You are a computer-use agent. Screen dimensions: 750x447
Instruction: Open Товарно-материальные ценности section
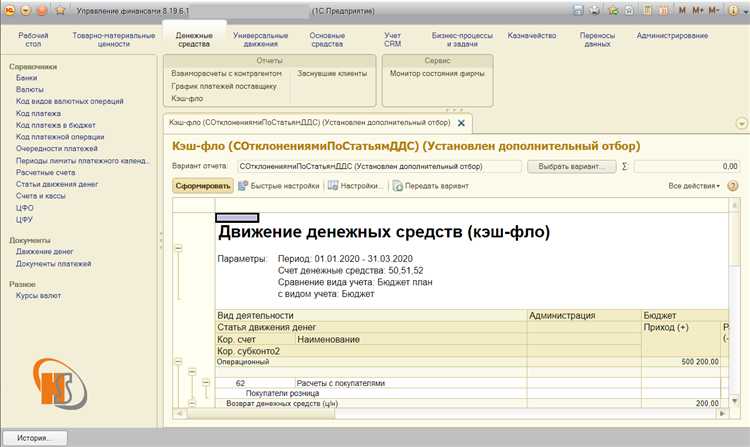[114, 39]
